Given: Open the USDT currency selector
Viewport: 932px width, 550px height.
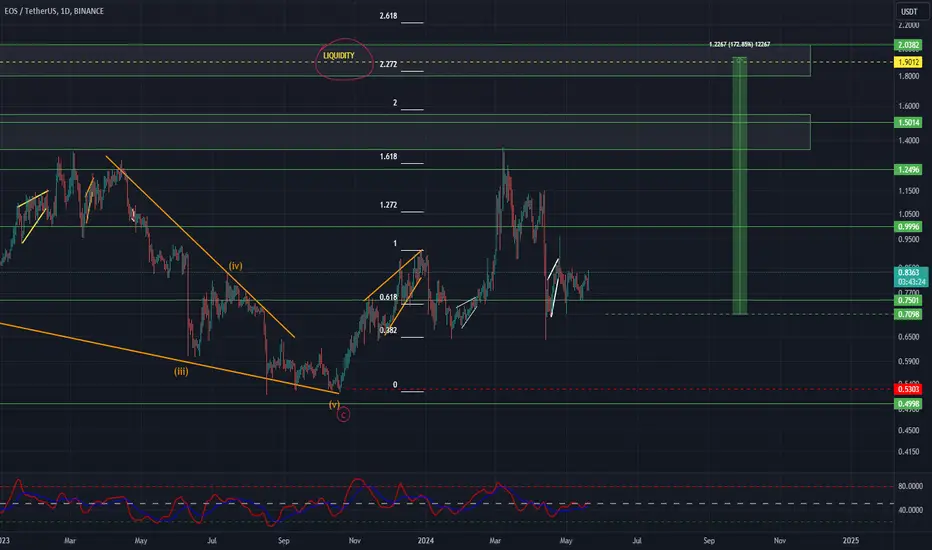Looking at the screenshot, I should point(908,11).
